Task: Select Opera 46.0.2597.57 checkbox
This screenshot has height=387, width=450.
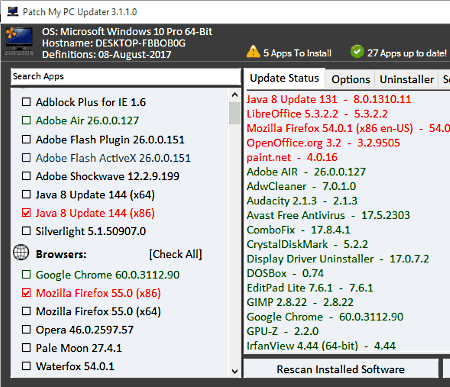Action: click(x=26, y=330)
